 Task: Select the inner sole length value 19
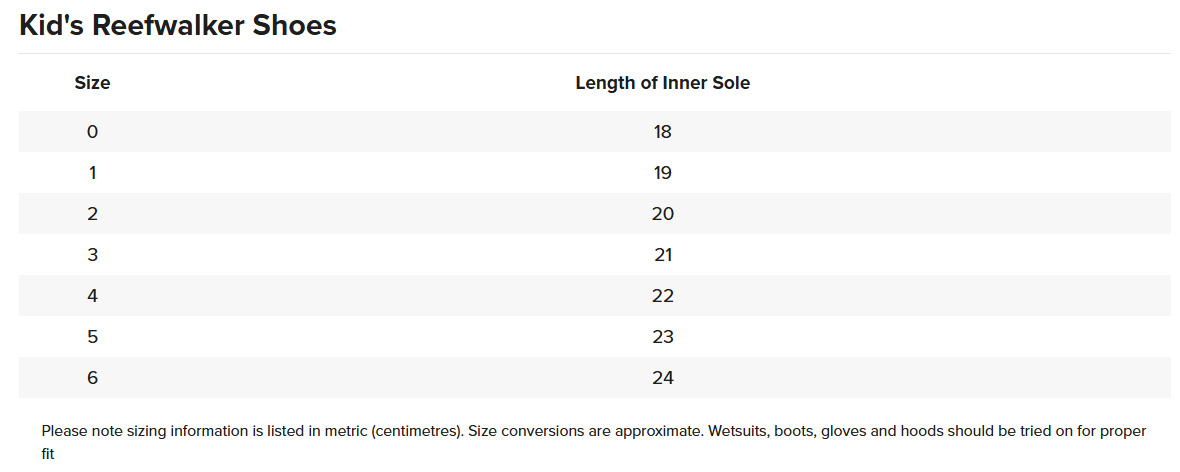[662, 172]
